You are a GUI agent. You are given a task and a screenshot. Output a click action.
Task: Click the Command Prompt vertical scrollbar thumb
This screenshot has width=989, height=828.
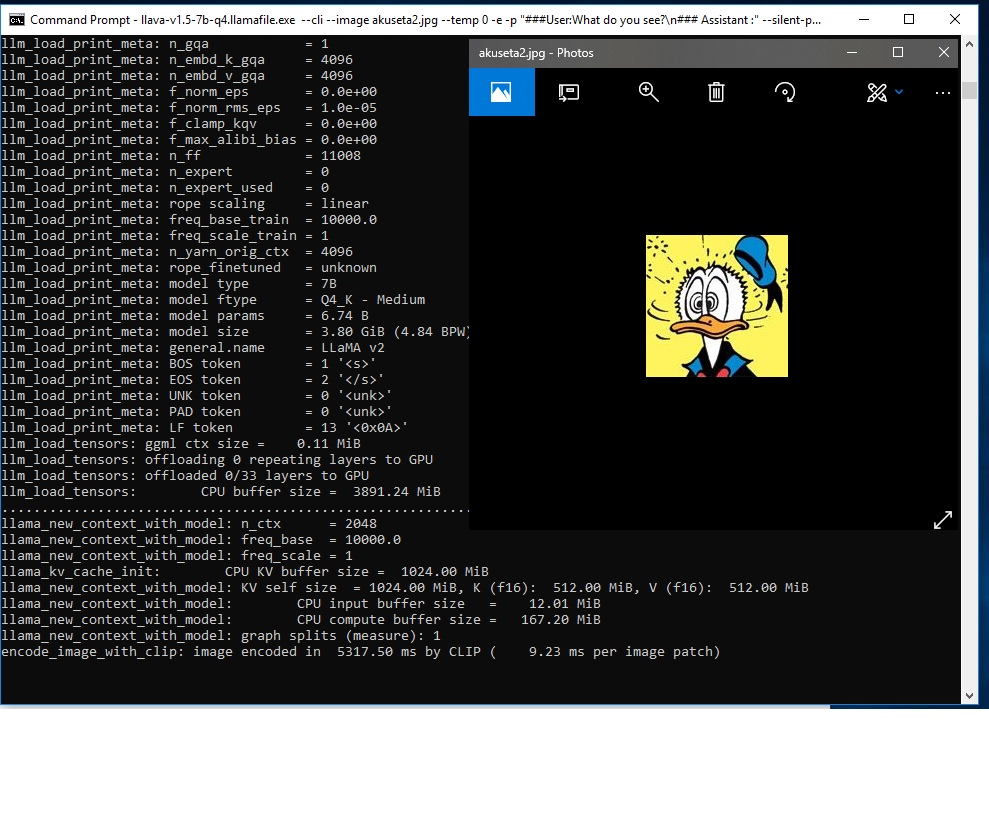[969, 90]
